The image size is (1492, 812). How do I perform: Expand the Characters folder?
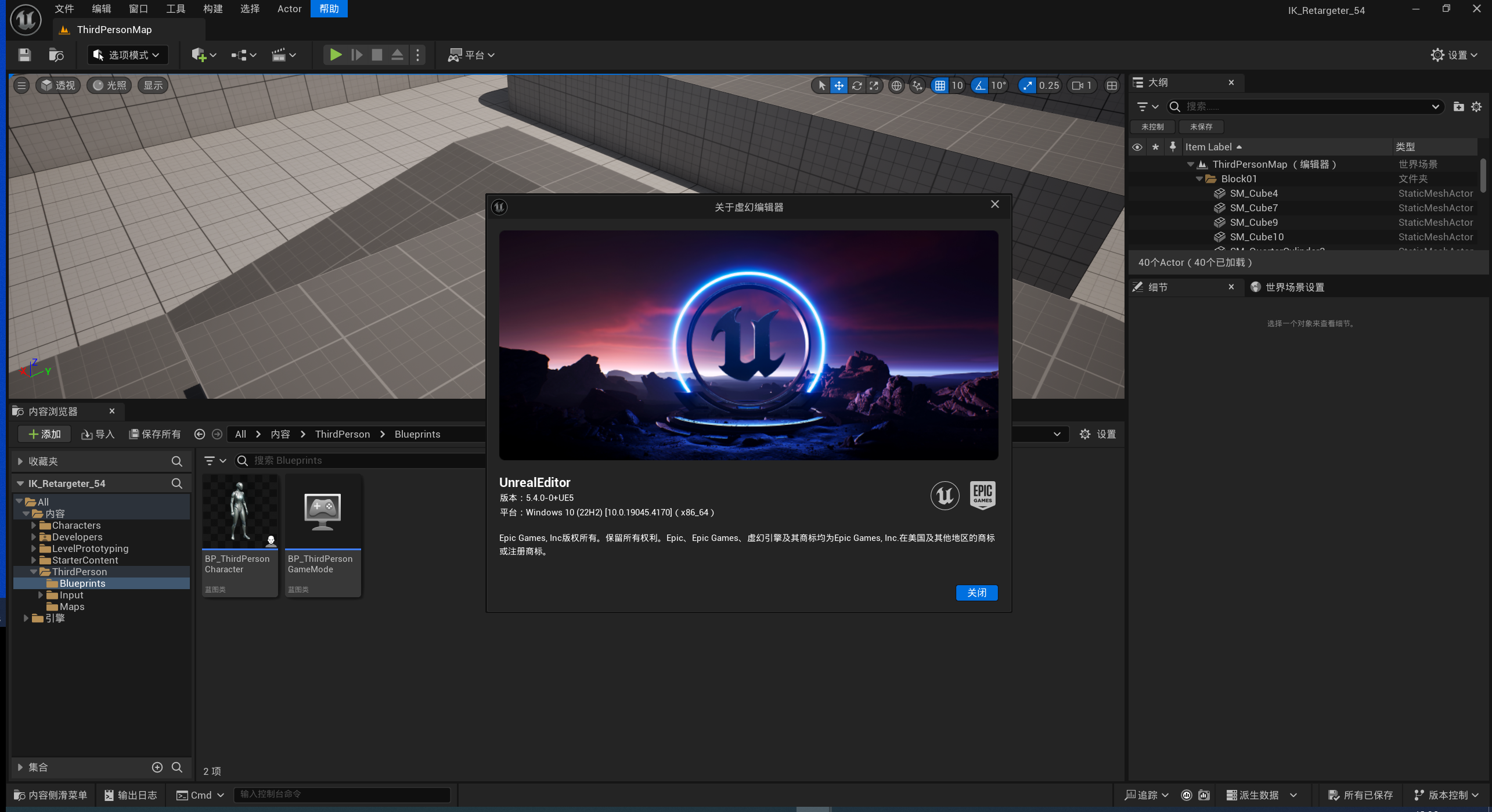pos(34,525)
